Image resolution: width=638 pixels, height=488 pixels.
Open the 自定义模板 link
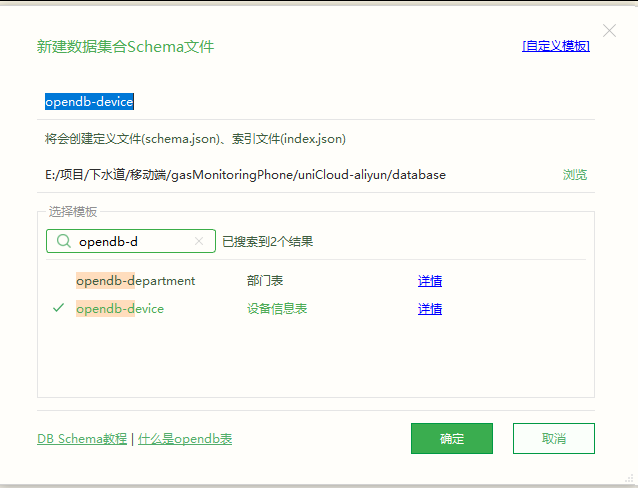556,46
